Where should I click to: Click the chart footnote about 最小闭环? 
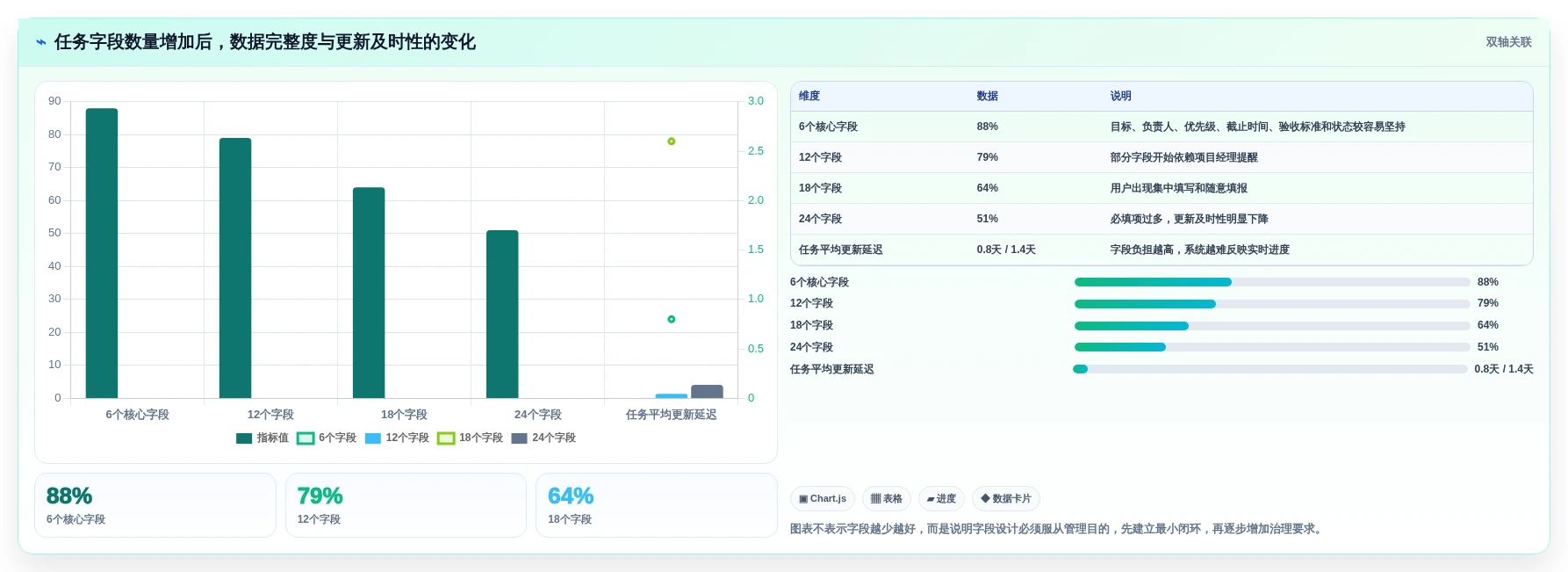1058,529
